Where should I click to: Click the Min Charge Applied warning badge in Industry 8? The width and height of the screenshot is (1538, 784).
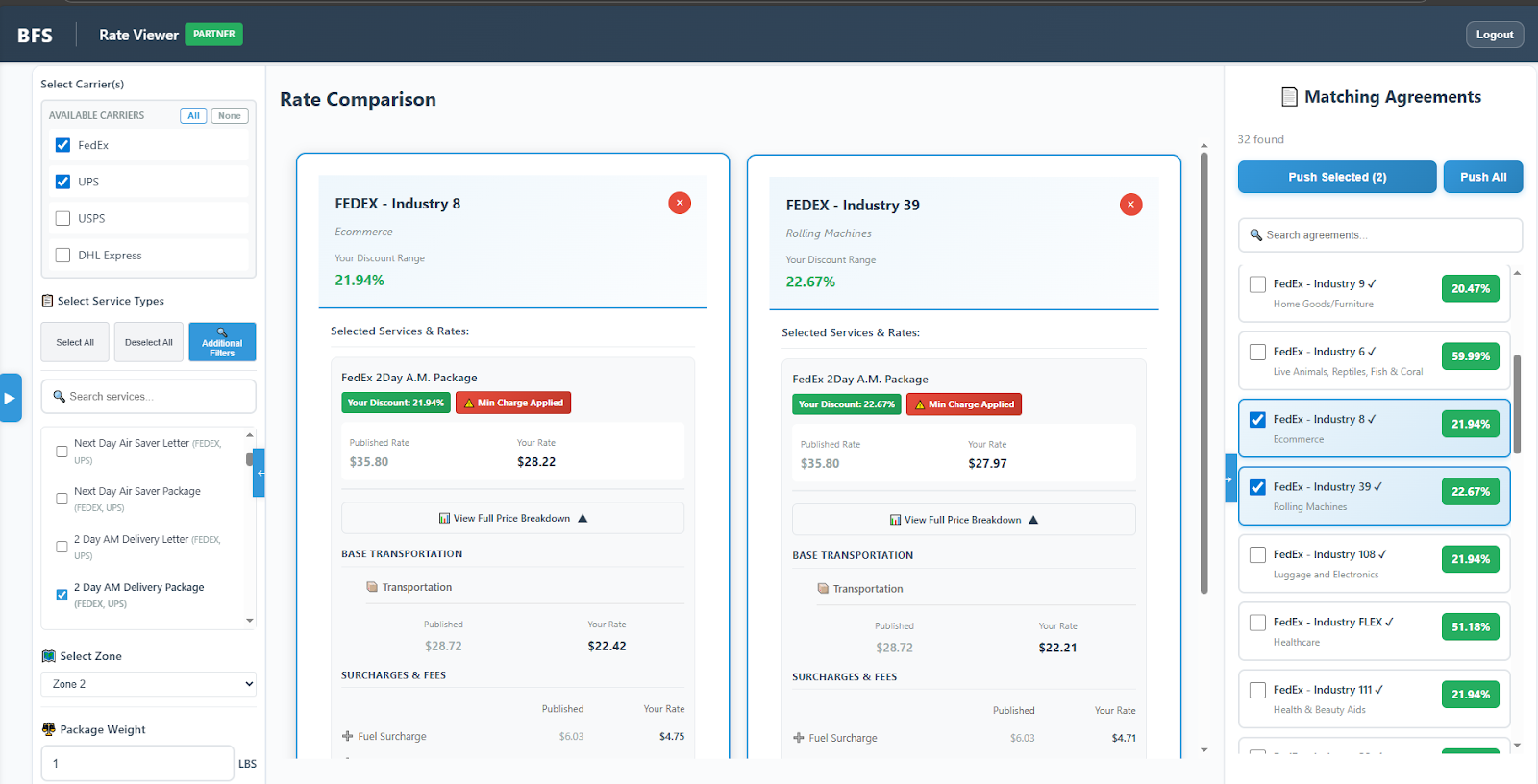[513, 404]
